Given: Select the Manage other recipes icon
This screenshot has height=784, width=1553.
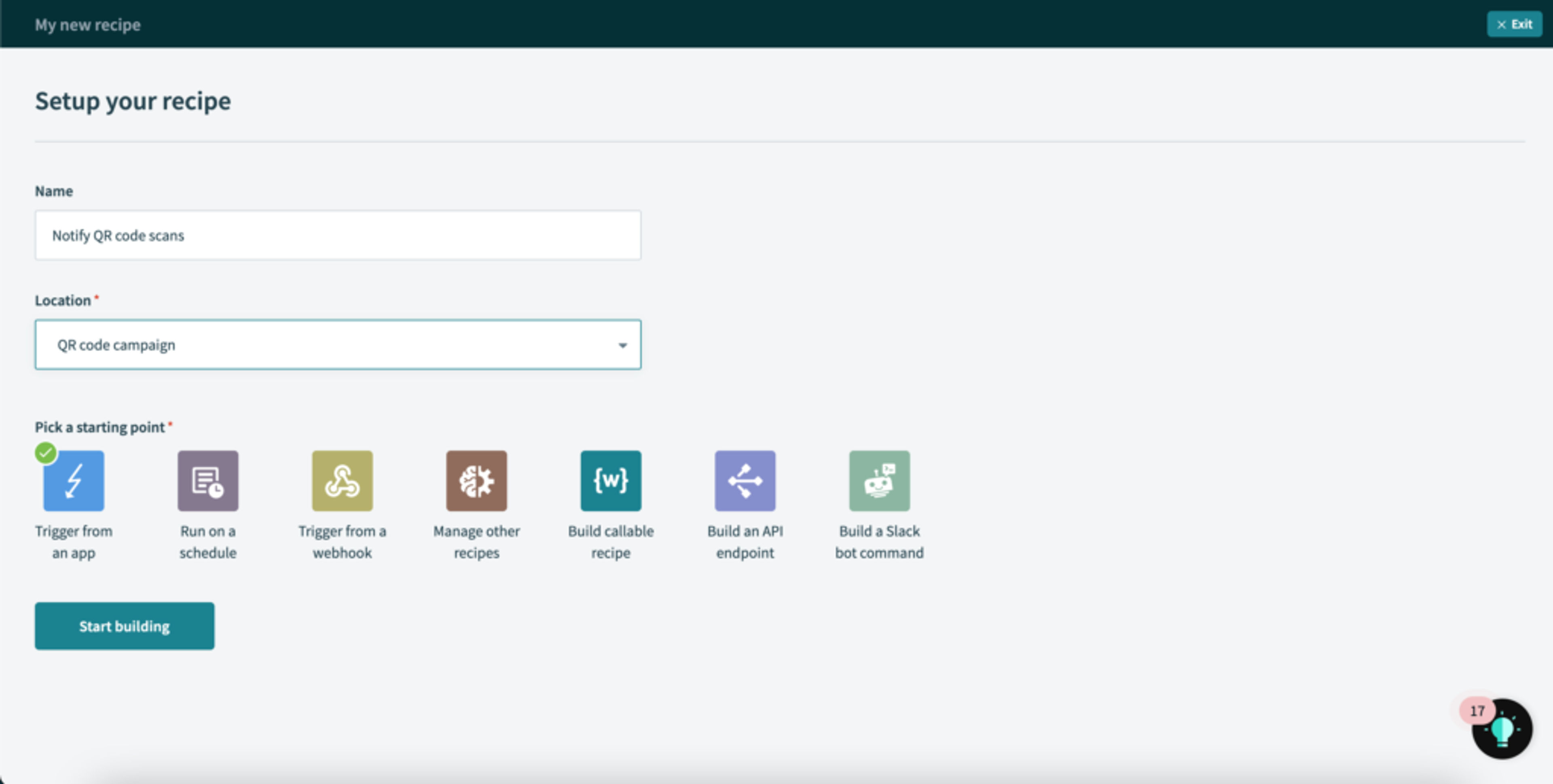Looking at the screenshot, I should tap(476, 480).
